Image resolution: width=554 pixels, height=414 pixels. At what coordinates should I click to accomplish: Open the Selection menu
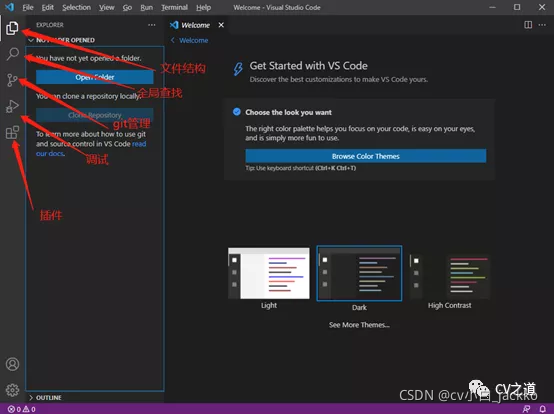[77, 7]
